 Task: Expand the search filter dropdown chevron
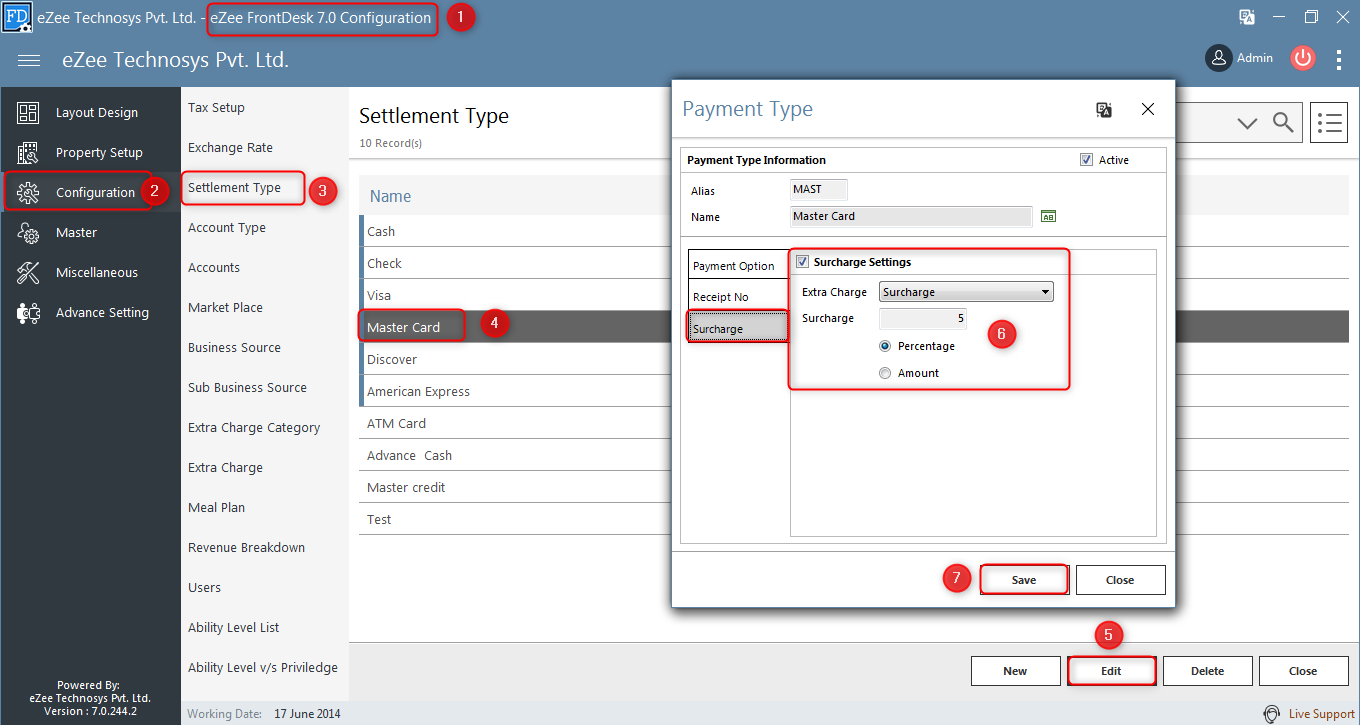coord(1247,123)
